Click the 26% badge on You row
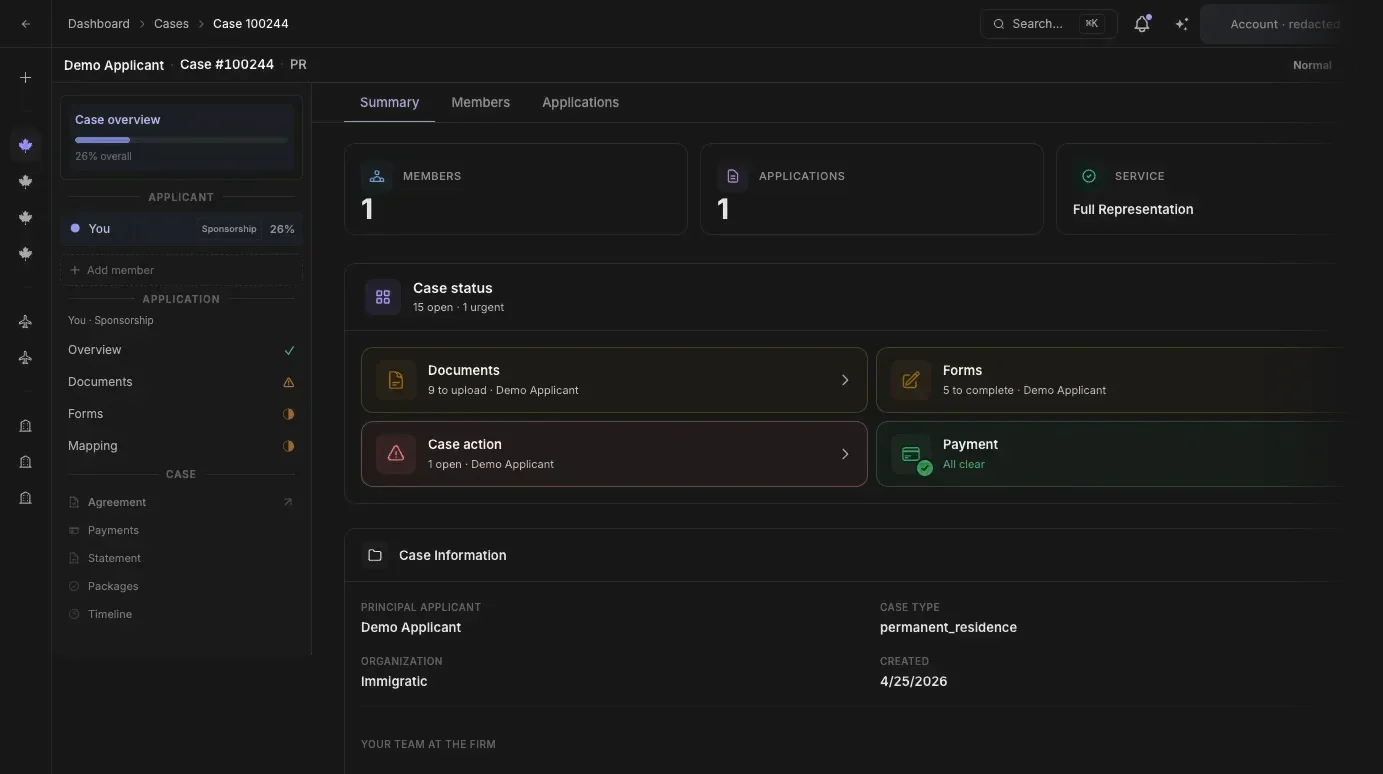Image resolution: width=1383 pixels, height=774 pixels. (282, 229)
